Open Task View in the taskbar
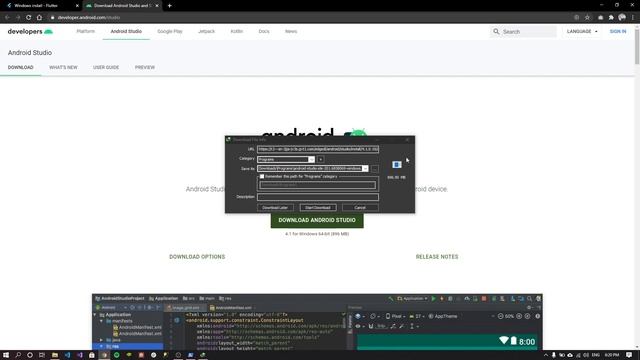 pos(42,355)
